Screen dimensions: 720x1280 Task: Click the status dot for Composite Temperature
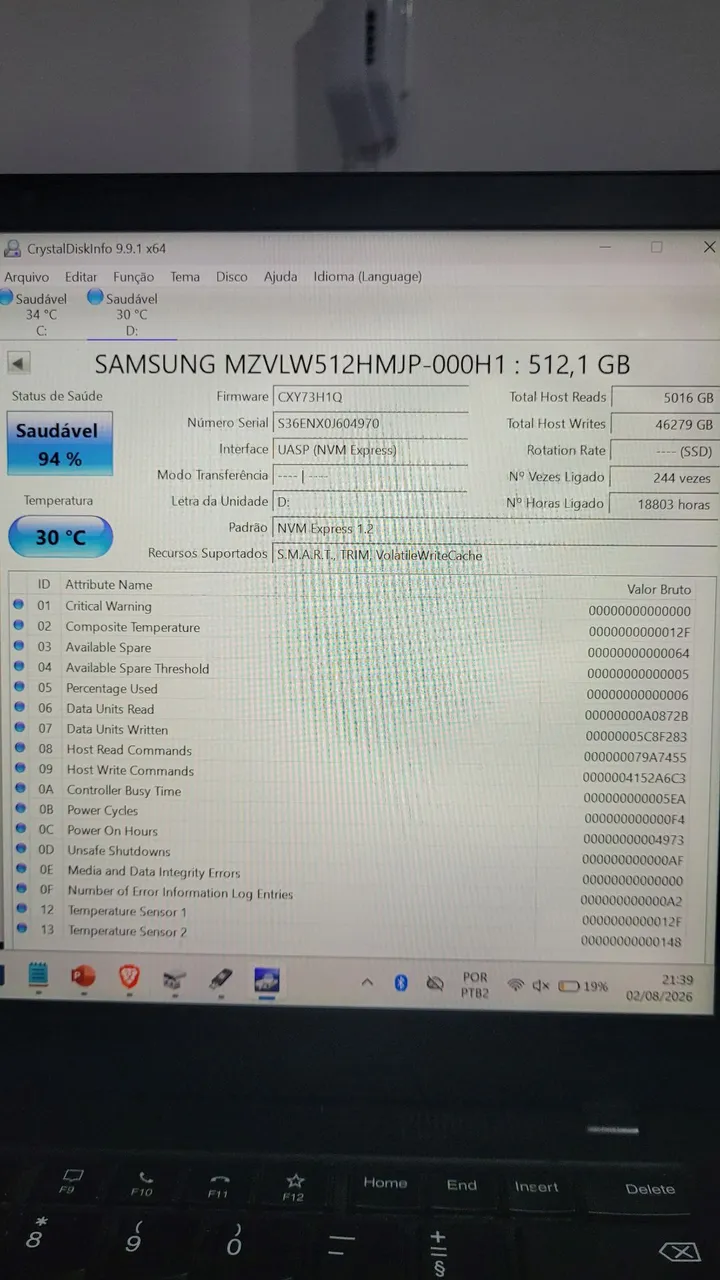[x=19, y=626]
